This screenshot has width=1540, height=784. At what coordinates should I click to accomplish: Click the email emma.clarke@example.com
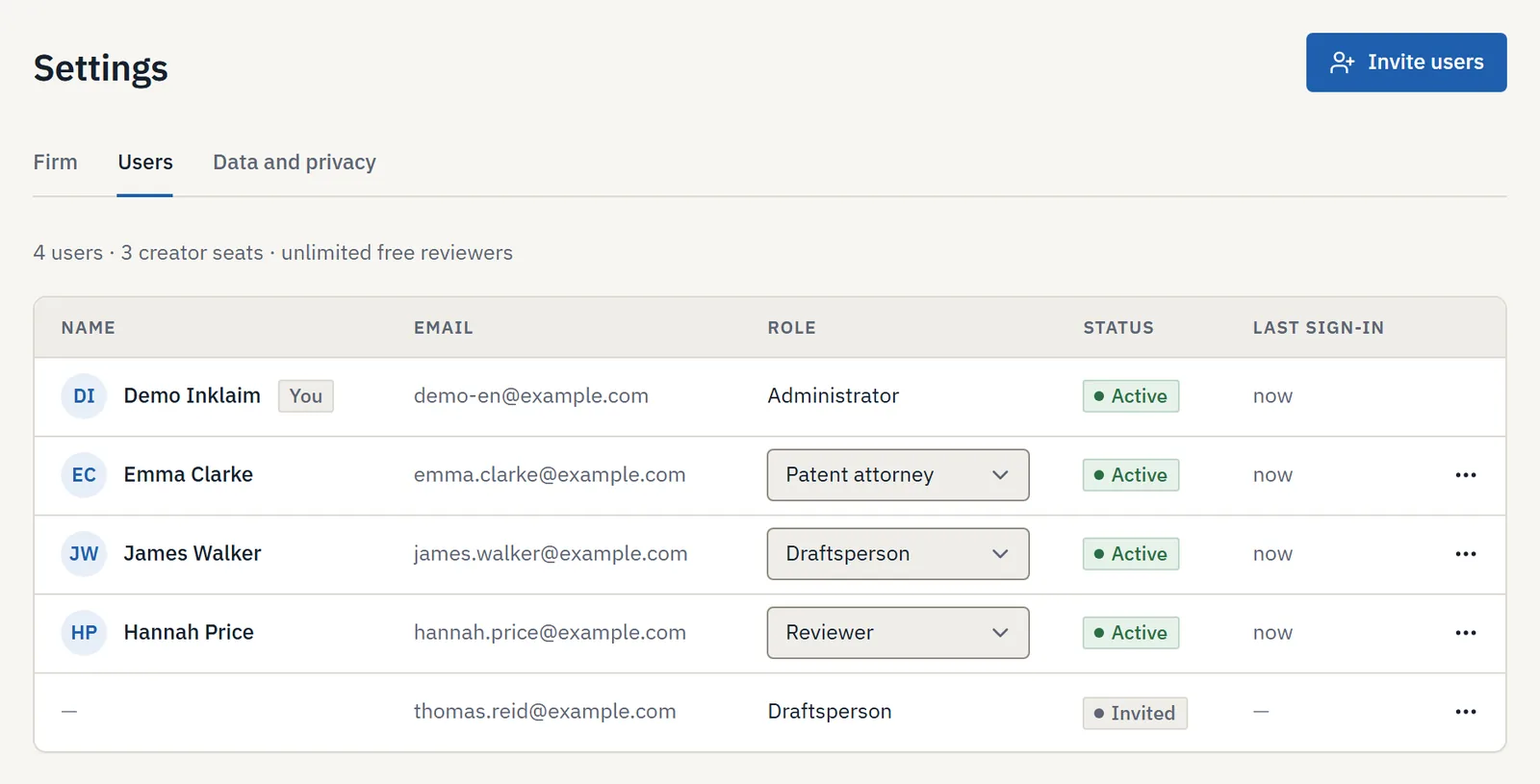click(550, 474)
